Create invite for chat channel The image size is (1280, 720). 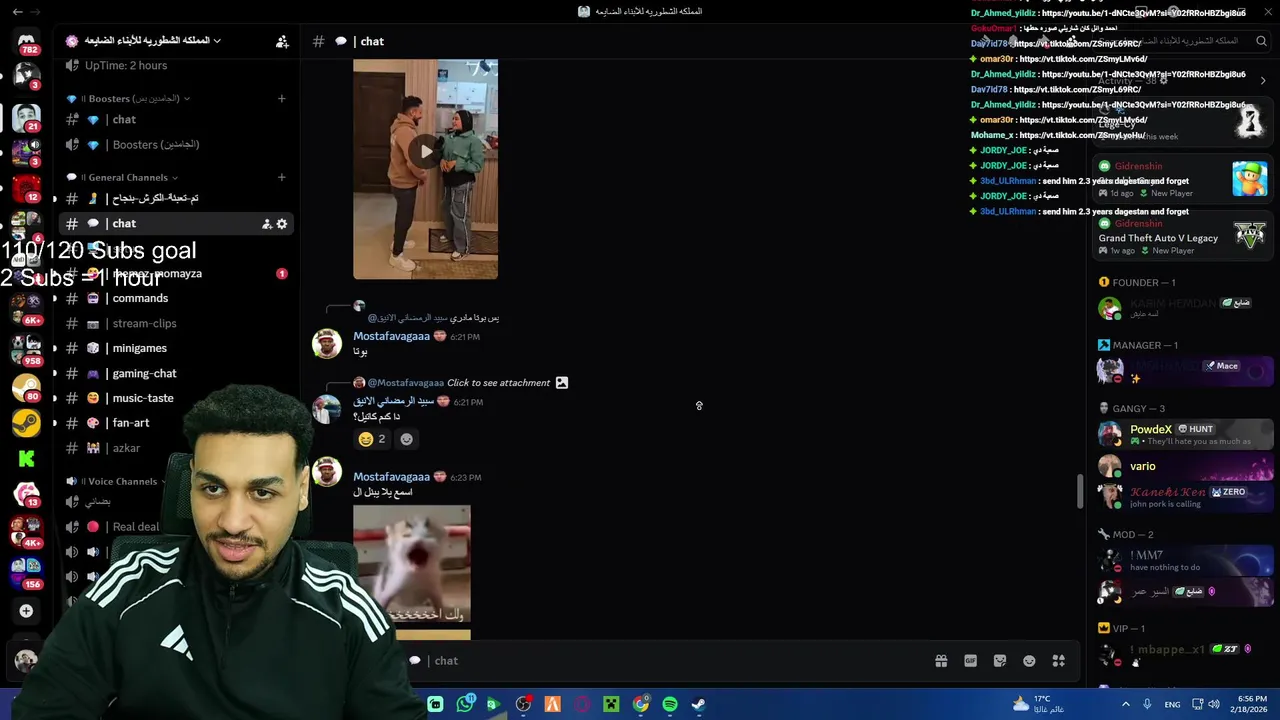tap(267, 224)
